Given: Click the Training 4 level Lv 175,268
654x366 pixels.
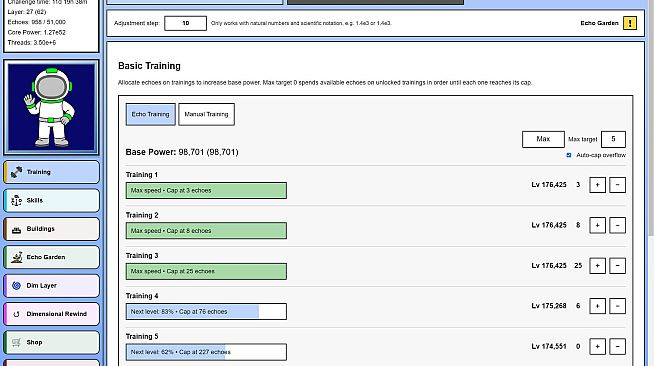Looking at the screenshot, I should click(549, 306).
